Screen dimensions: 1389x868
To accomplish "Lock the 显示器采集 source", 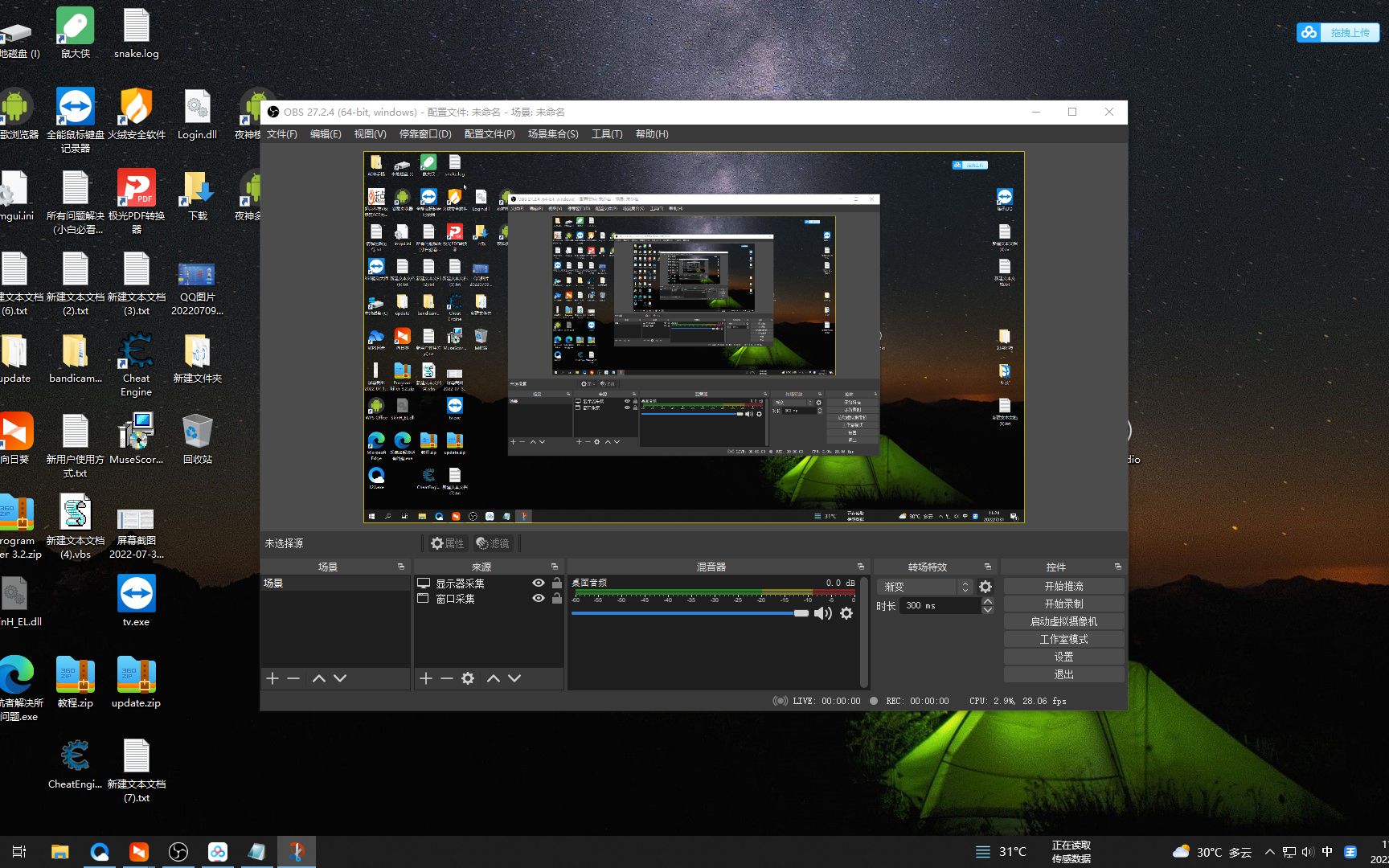I will (x=556, y=583).
